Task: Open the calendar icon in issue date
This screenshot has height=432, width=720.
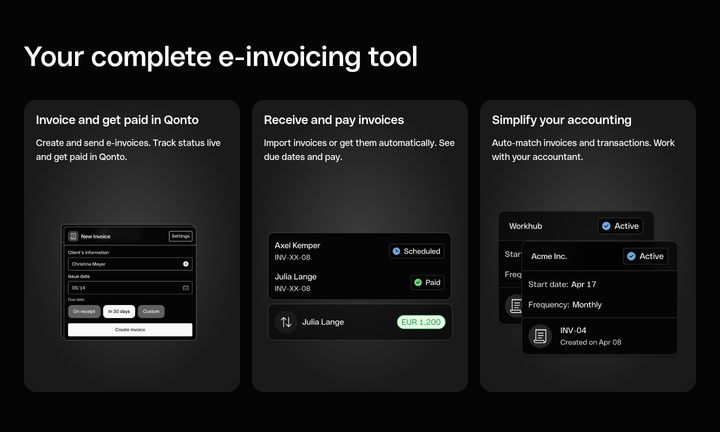Action: [x=186, y=288]
